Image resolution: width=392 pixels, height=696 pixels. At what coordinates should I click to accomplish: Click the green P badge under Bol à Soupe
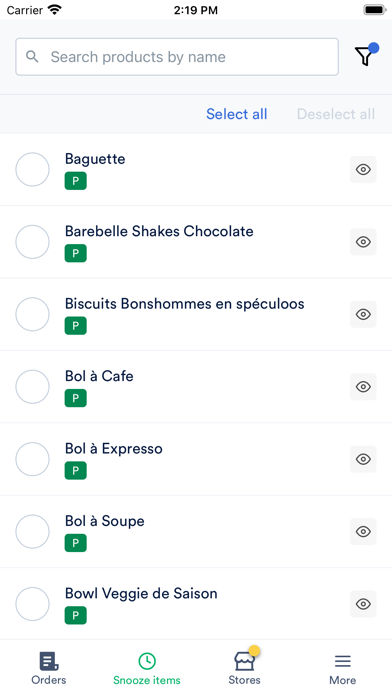click(x=75, y=543)
